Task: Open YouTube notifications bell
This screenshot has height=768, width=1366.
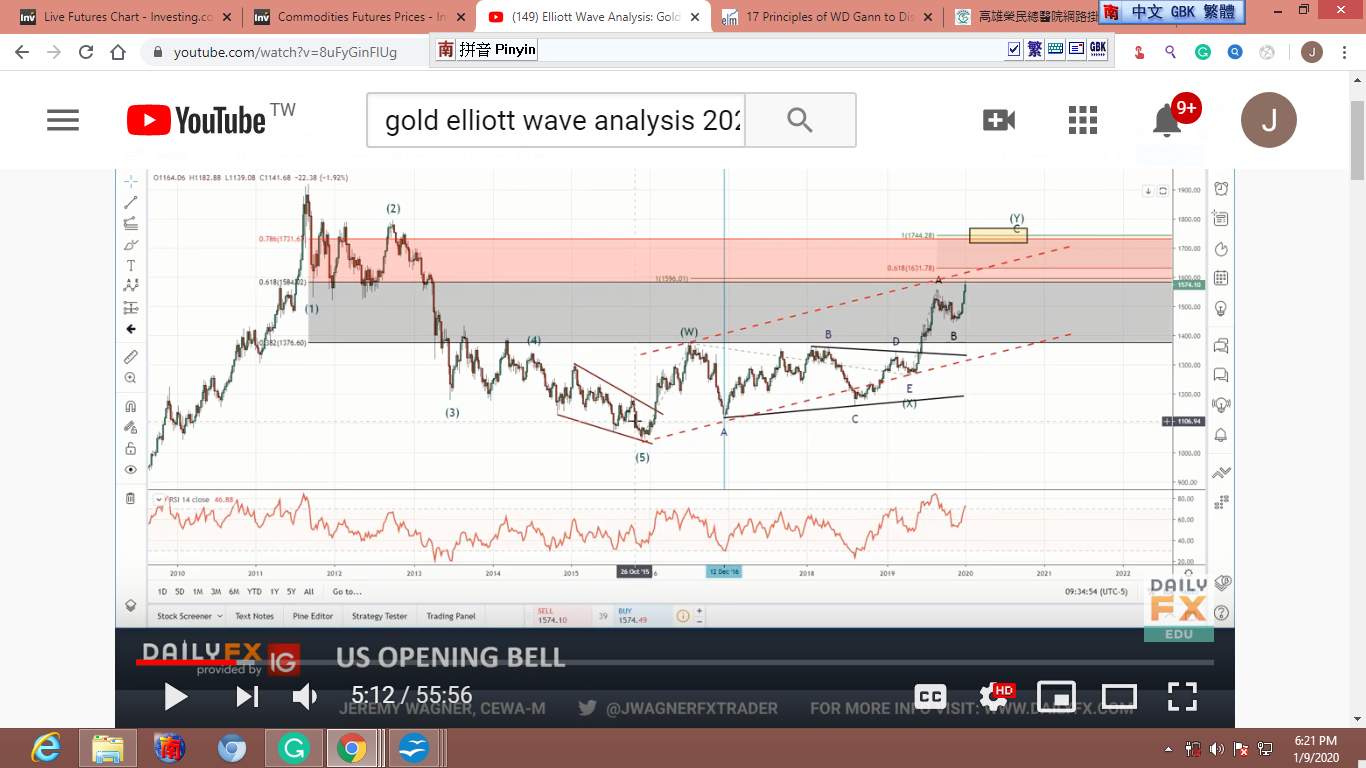Action: 1167,120
